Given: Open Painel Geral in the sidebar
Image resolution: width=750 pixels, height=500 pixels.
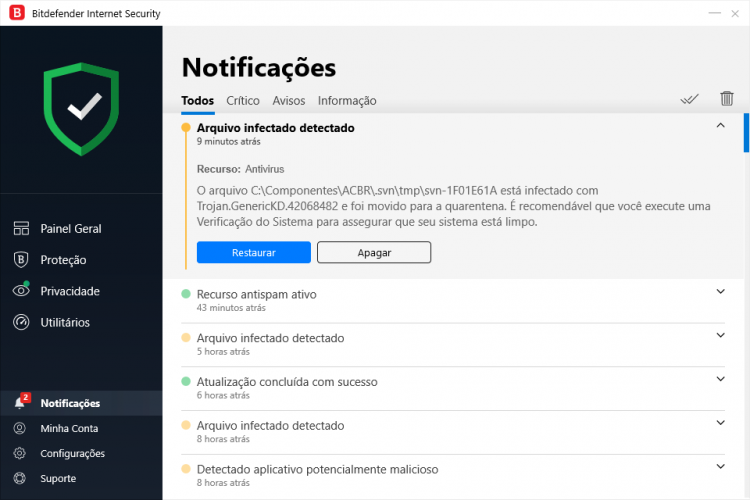Looking at the screenshot, I should tap(71, 229).
